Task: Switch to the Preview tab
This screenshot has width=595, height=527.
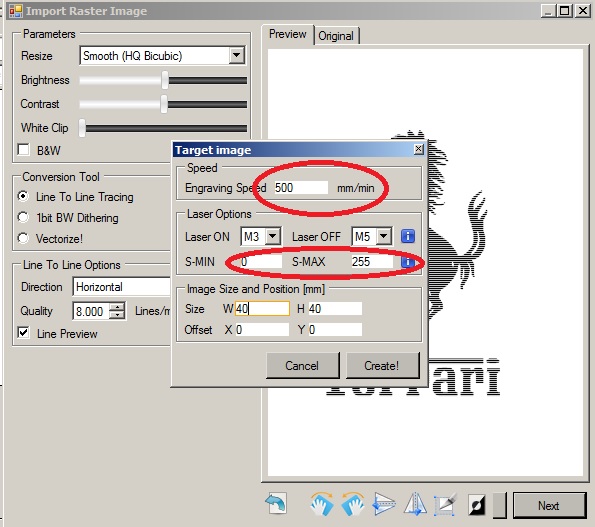Action: 288,34
